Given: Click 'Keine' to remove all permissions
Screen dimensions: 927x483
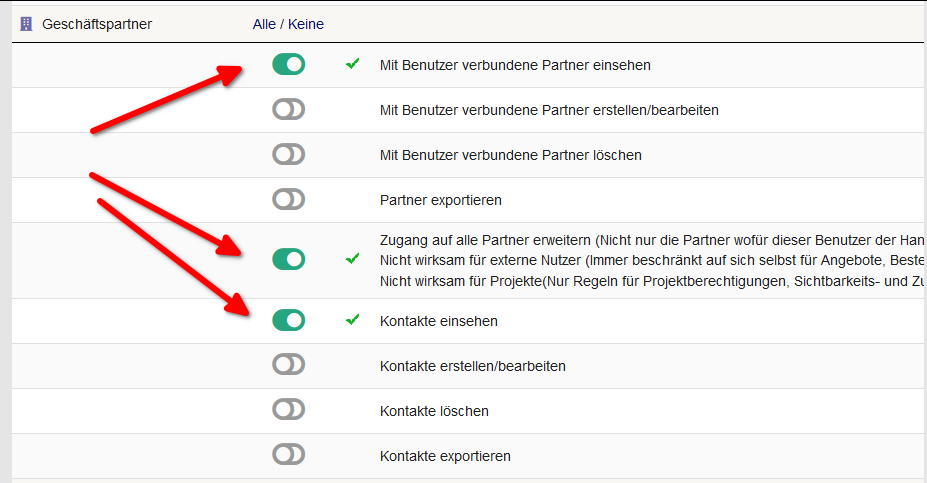Looking at the screenshot, I should 306,24.
